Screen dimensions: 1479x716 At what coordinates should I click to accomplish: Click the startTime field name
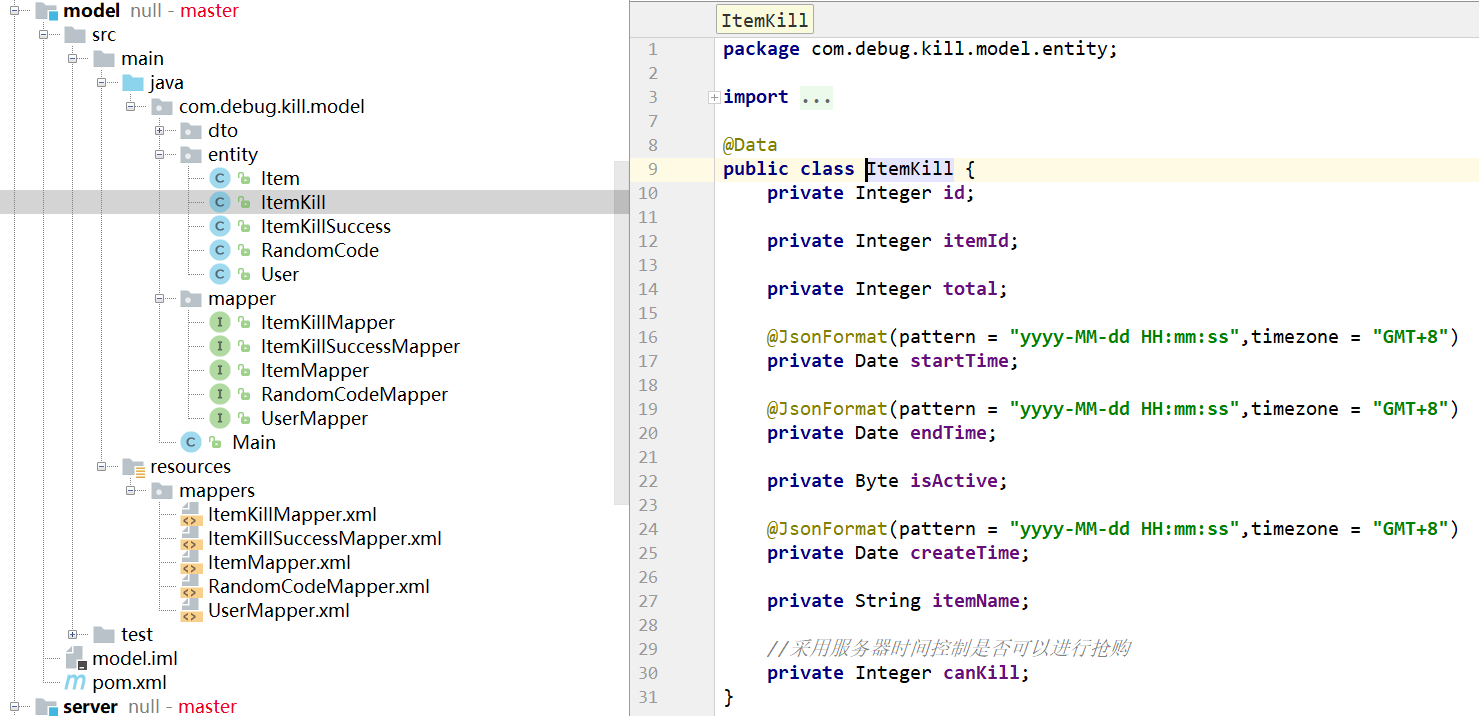point(959,361)
